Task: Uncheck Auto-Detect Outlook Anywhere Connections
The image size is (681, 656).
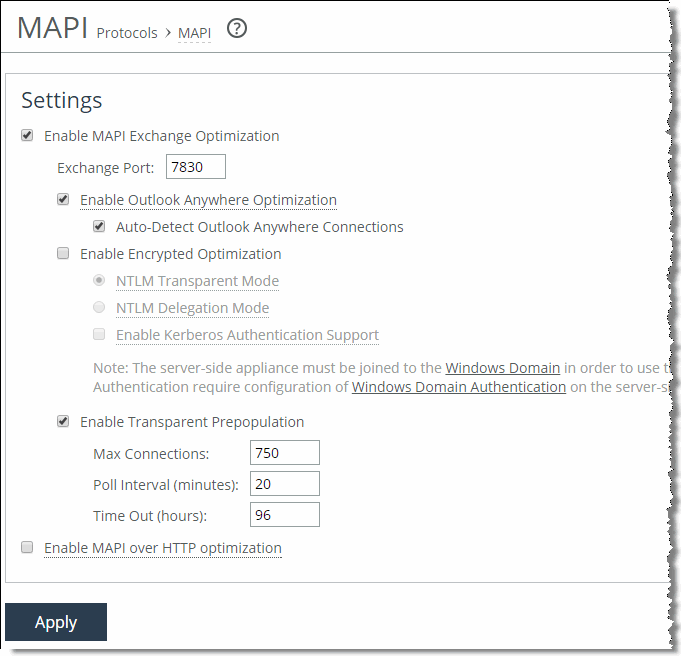Action: (x=99, y=226)
